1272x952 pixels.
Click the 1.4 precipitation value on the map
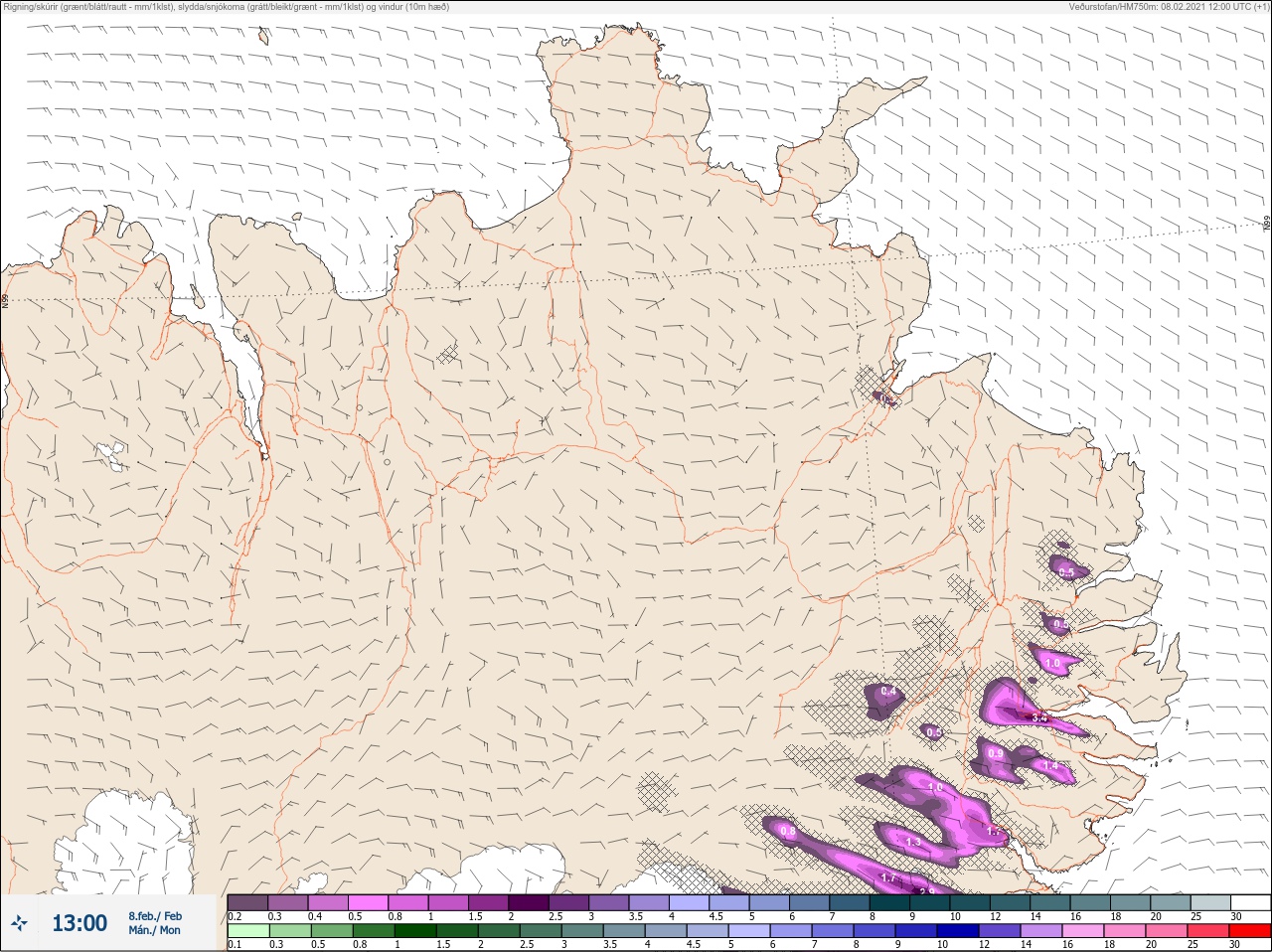[1050, 765]
